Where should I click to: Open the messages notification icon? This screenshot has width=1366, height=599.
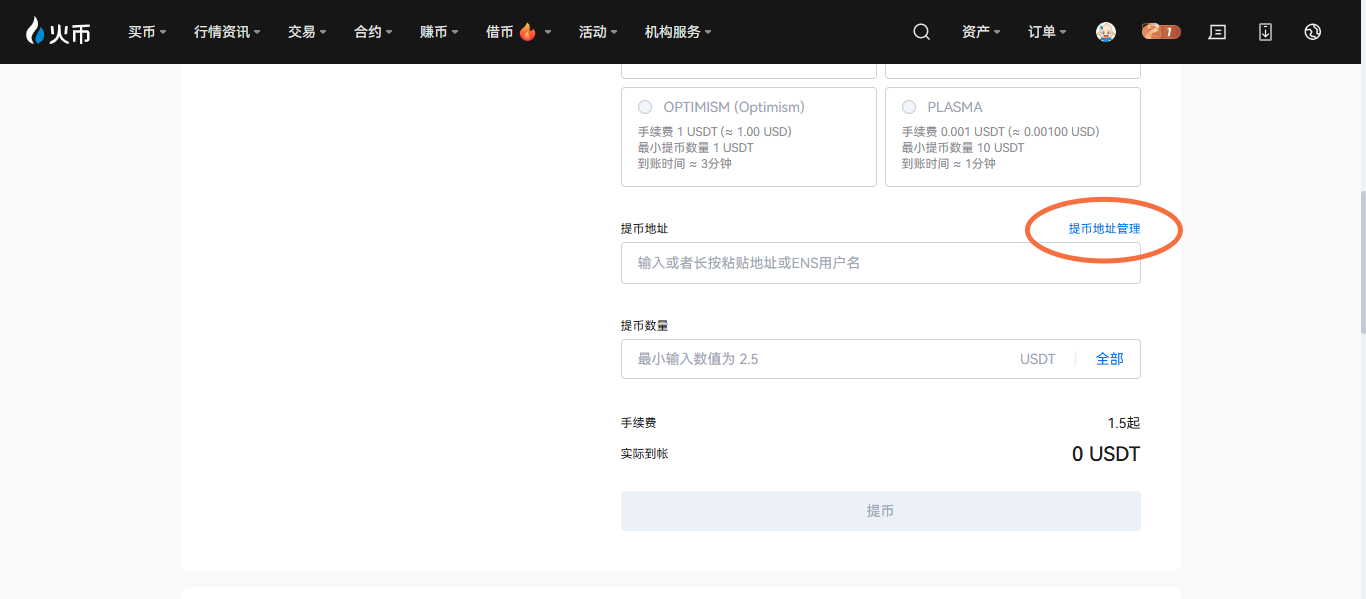pyautogui.click(x=1217, y=32)
